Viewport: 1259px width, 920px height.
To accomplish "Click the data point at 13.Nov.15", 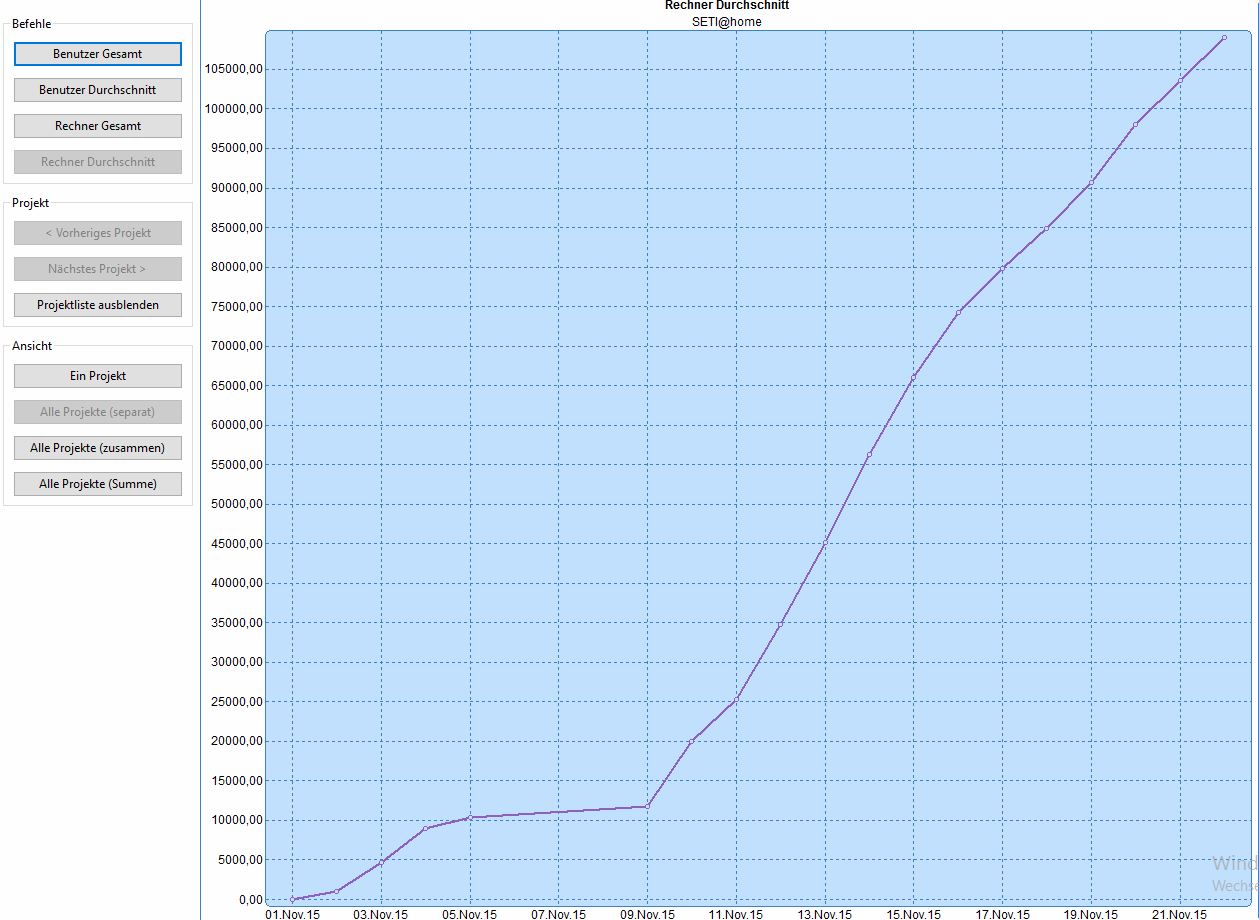I will pos(825,543).
